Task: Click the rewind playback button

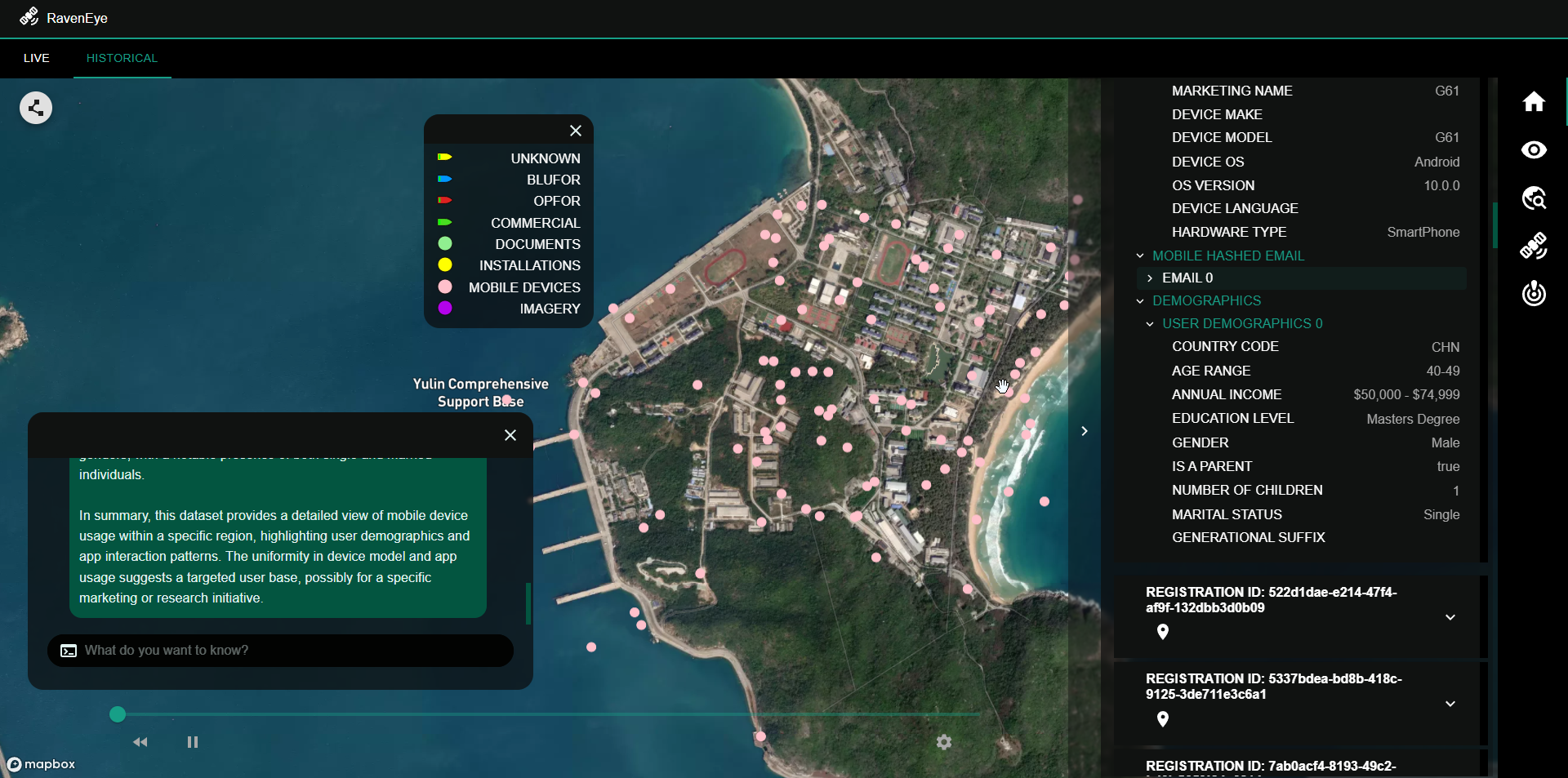Action: click(140, 742)
